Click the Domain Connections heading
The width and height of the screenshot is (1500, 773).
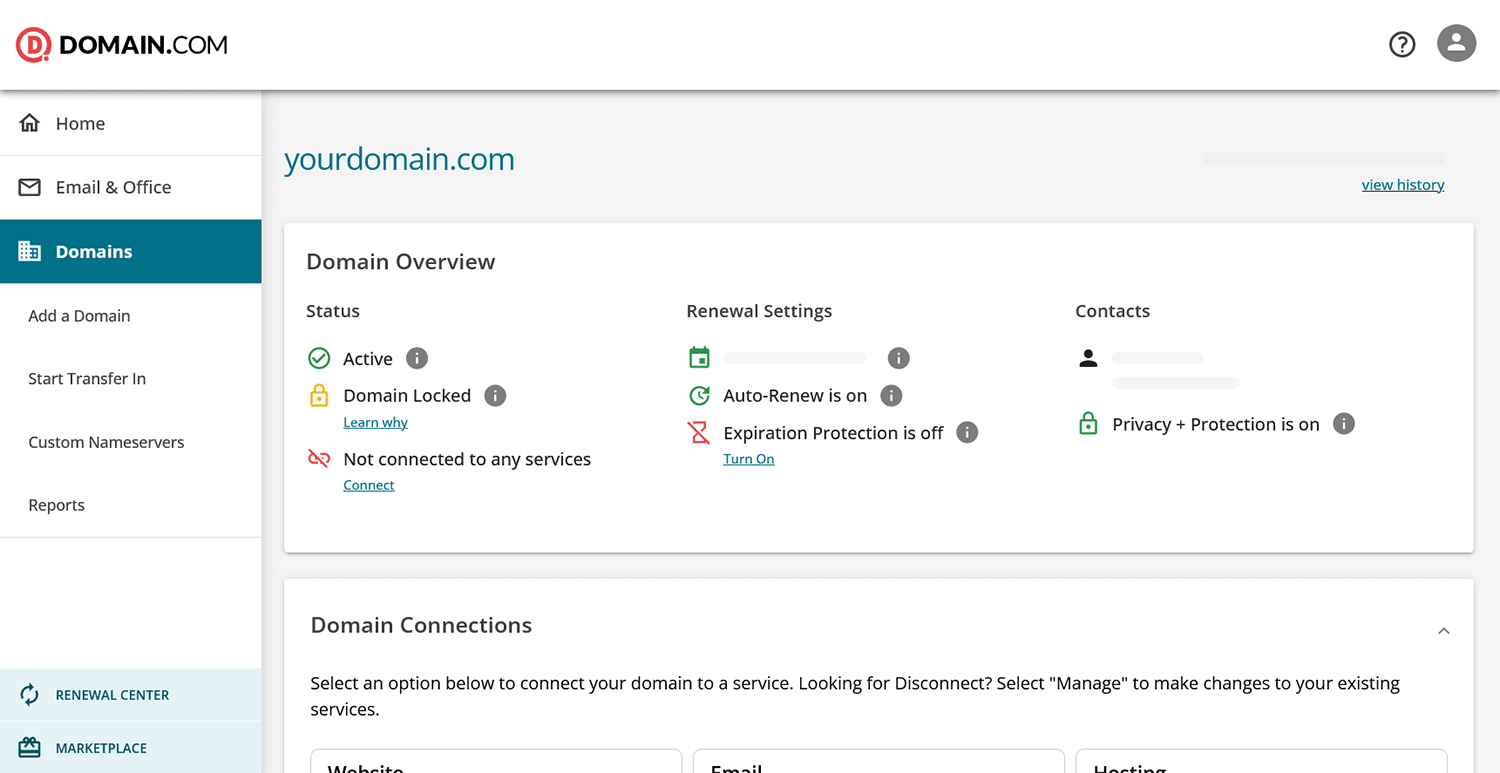pyautogui.click(x=421, y=625)
